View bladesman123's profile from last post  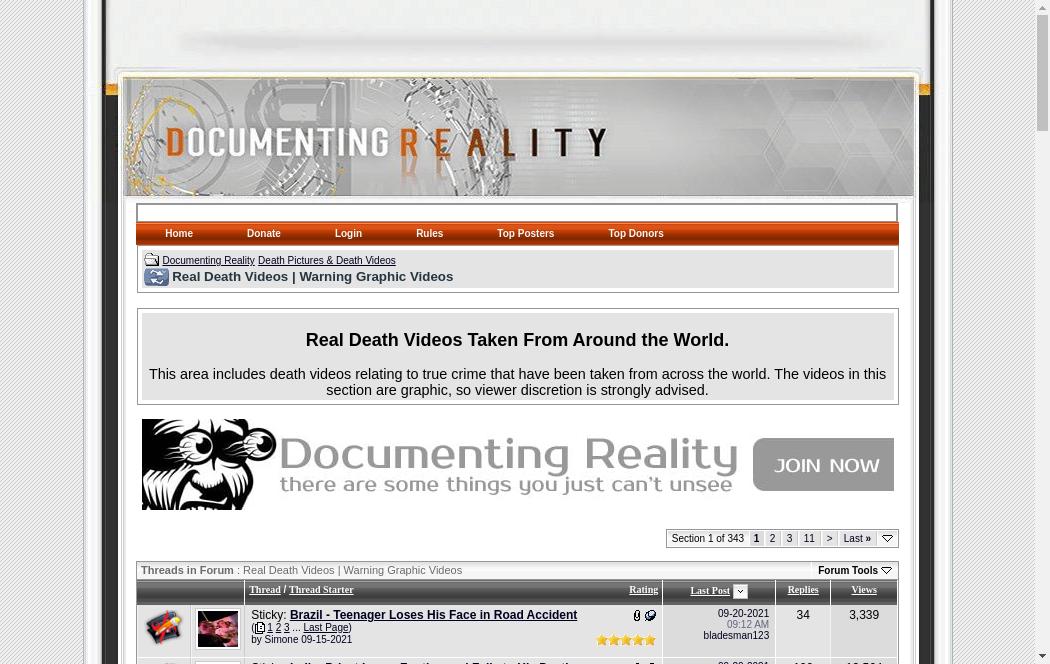736,636
